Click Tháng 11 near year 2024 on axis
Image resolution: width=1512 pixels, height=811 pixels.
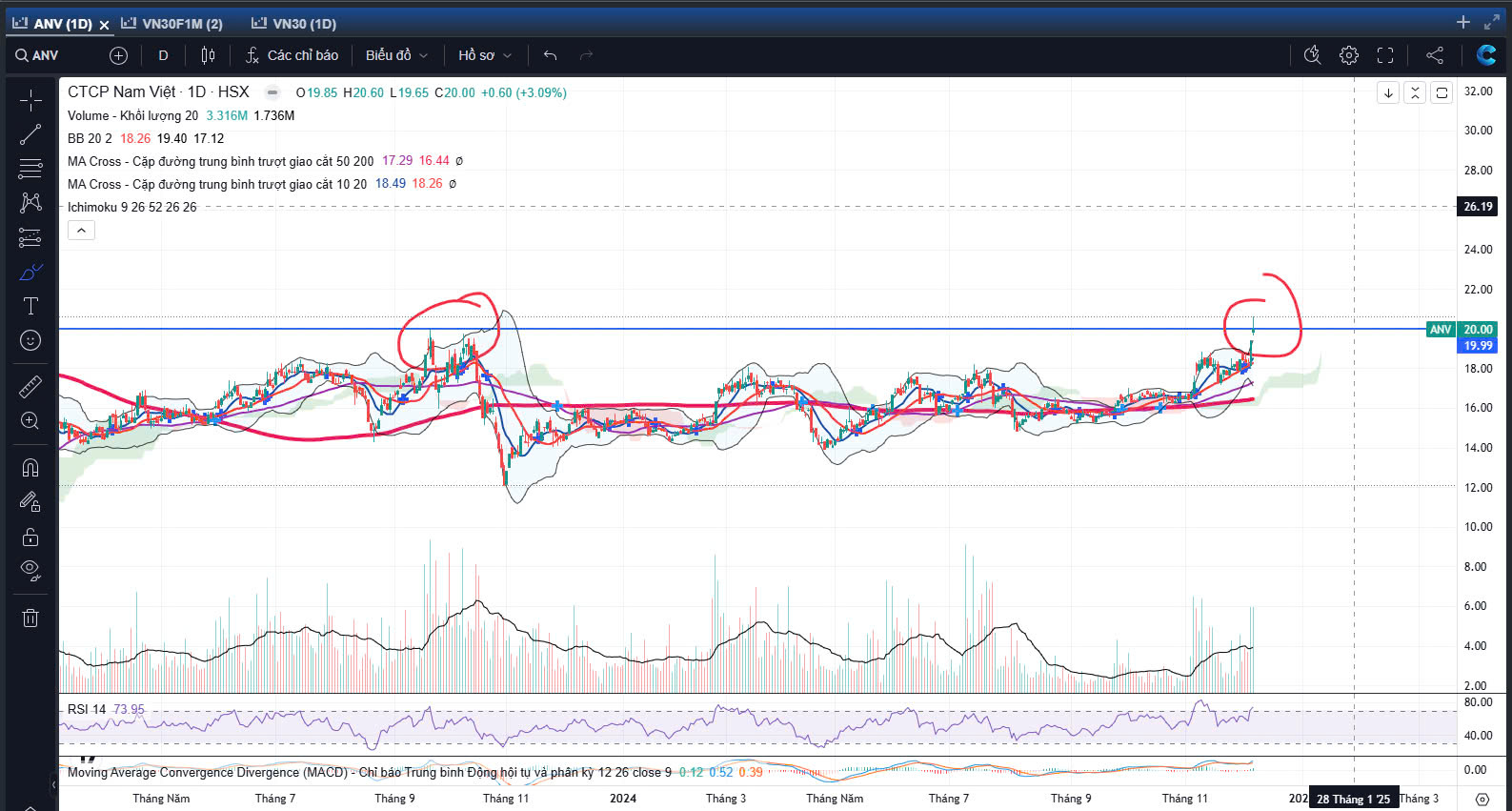(x=506, y=799)
